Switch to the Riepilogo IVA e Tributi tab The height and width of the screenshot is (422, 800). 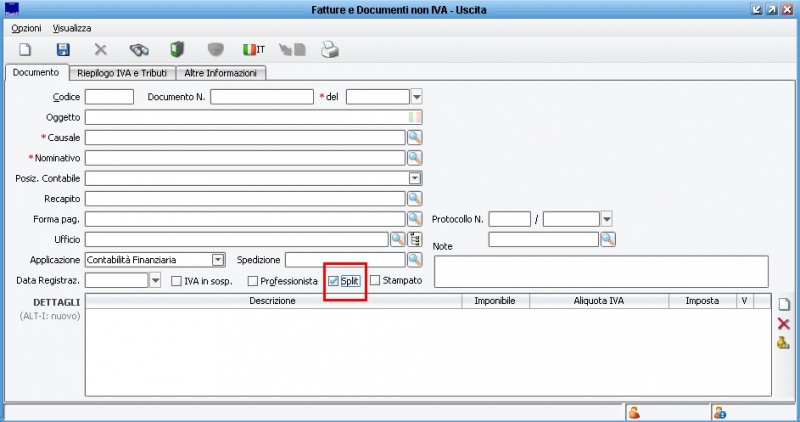[122, 73]
